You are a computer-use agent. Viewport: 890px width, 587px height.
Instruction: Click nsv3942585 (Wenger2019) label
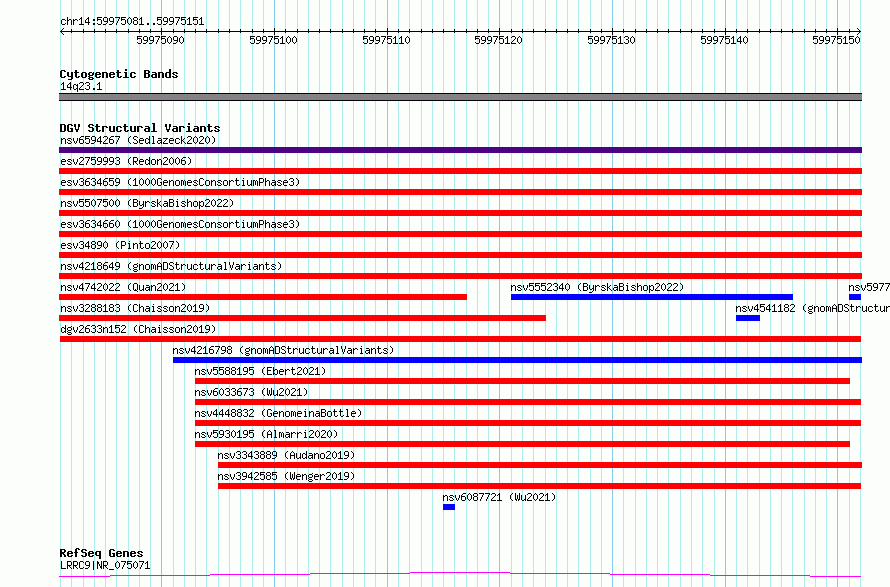click(286, 476)
